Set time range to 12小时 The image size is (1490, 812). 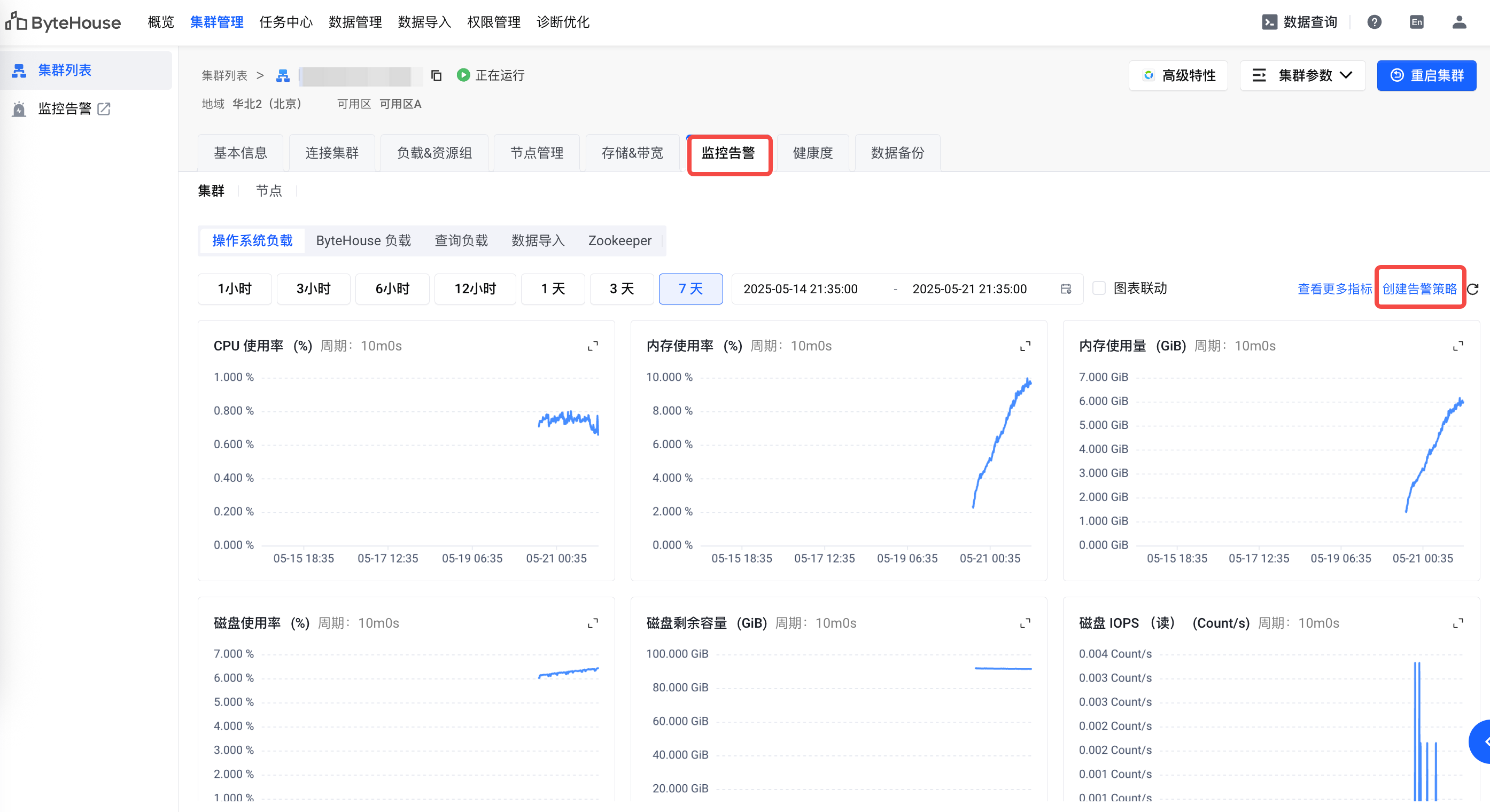pos(476,288)
